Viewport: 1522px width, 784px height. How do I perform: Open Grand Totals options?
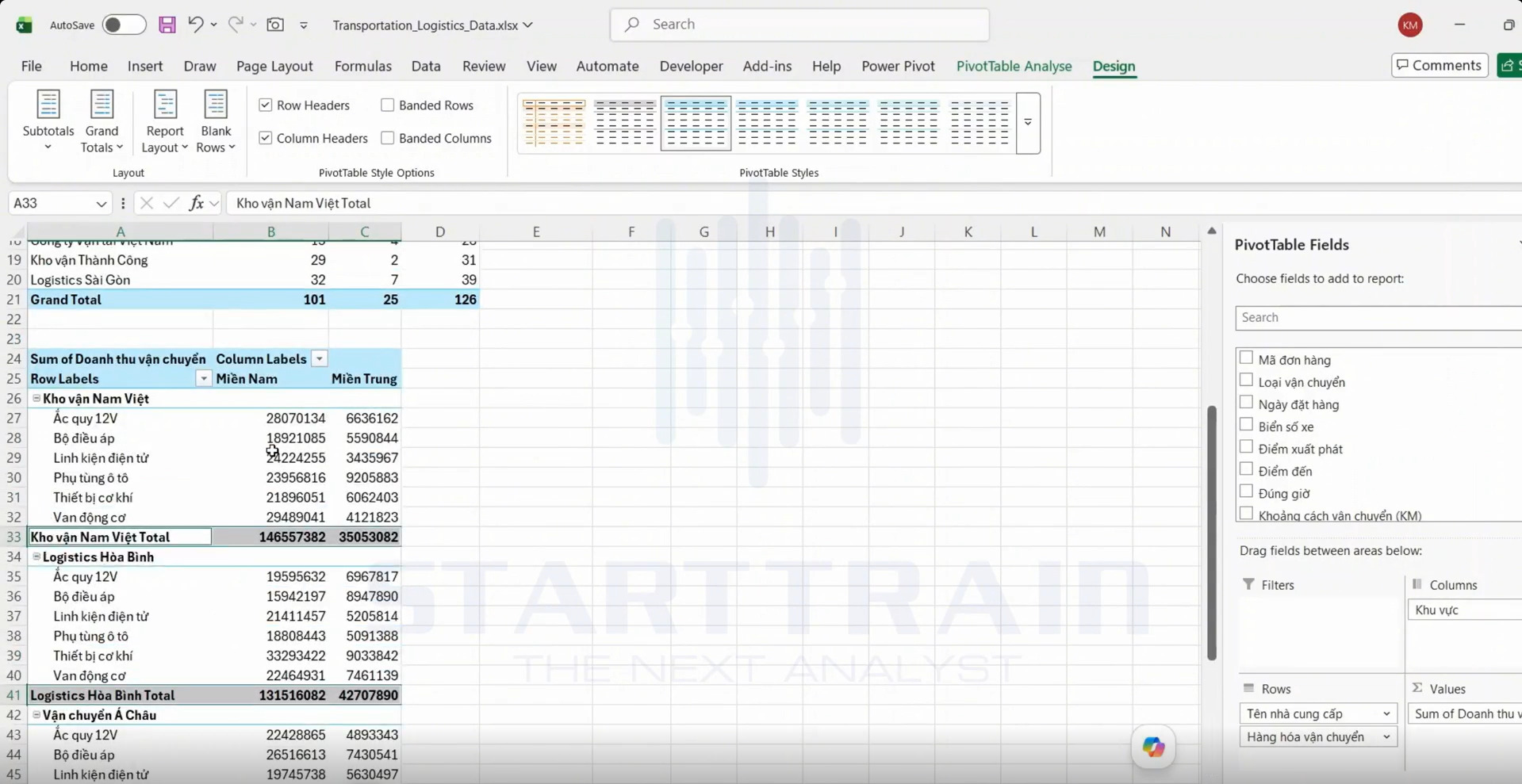tap(102, 121)
